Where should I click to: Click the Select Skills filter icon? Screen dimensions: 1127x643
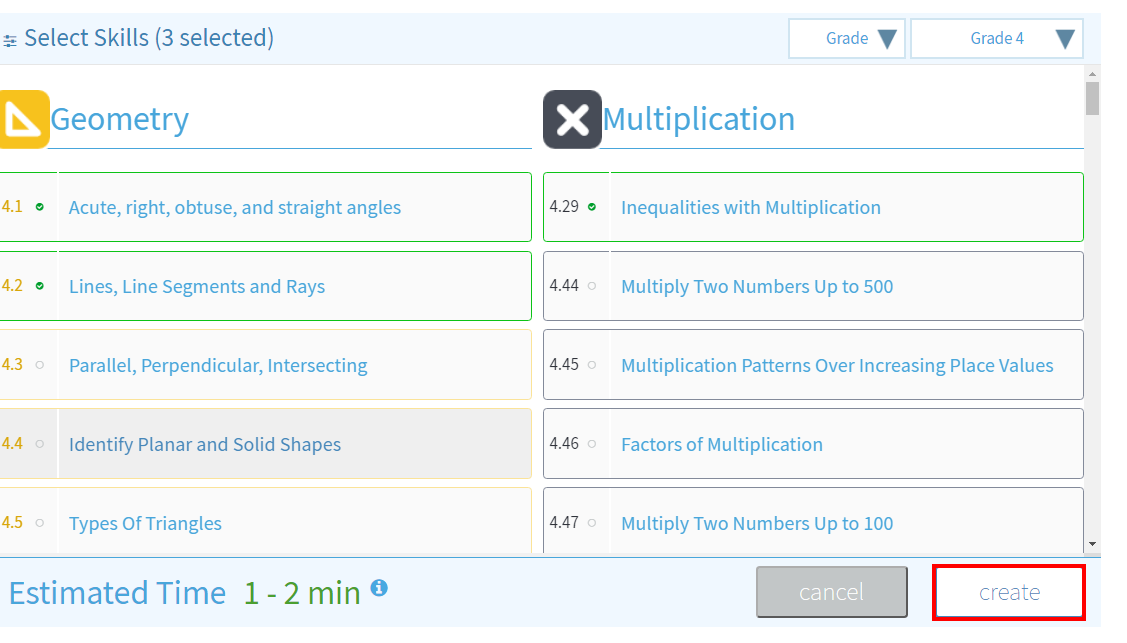(10, 41)
